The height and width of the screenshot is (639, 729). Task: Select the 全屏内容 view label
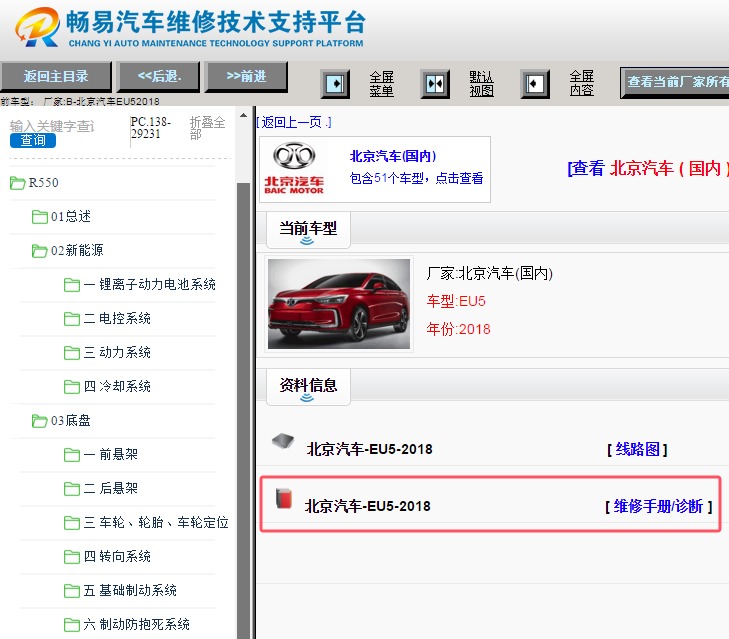pos(582,84)
